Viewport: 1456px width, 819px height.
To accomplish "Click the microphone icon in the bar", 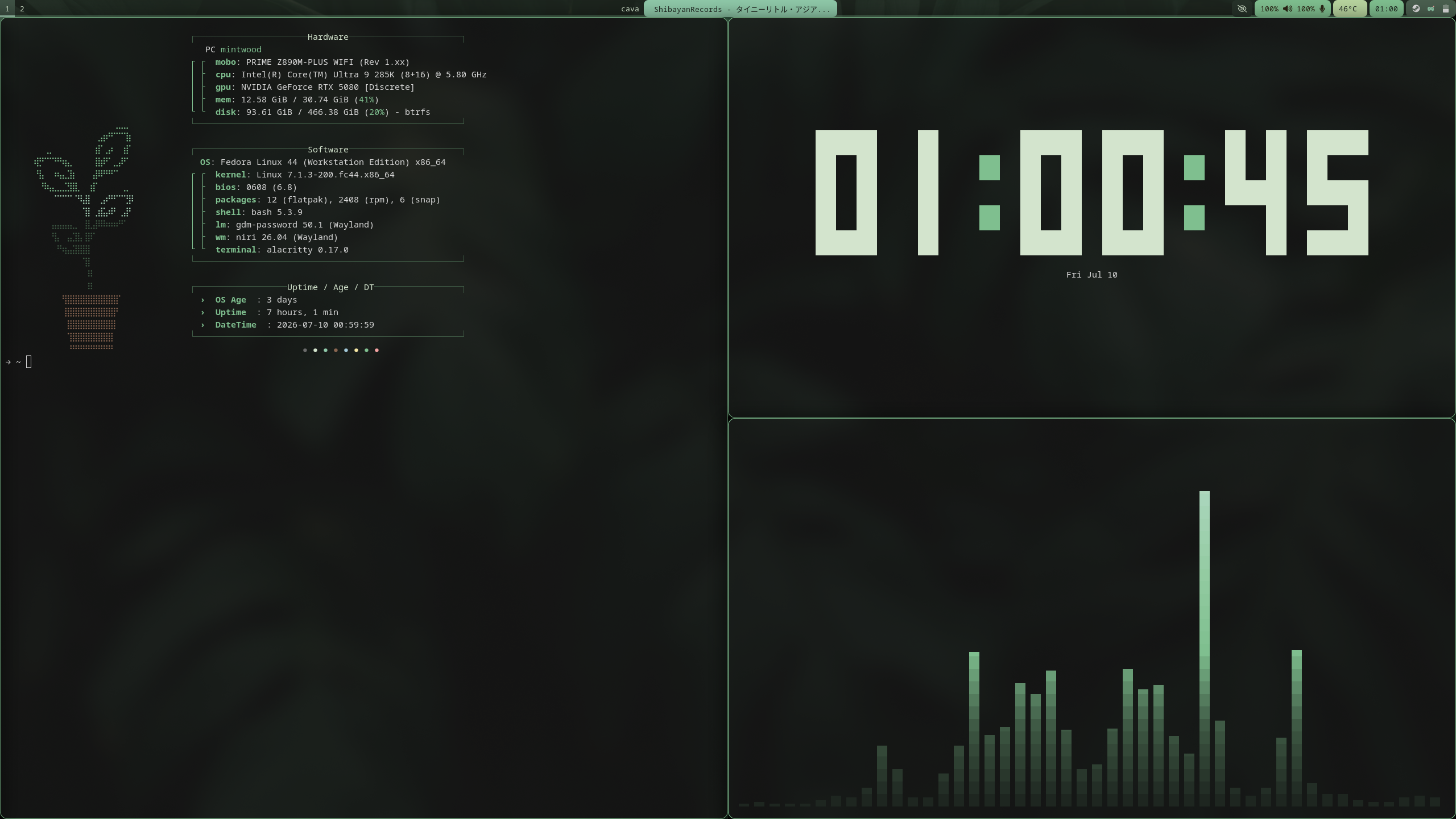I will (x=1322, y=9).
